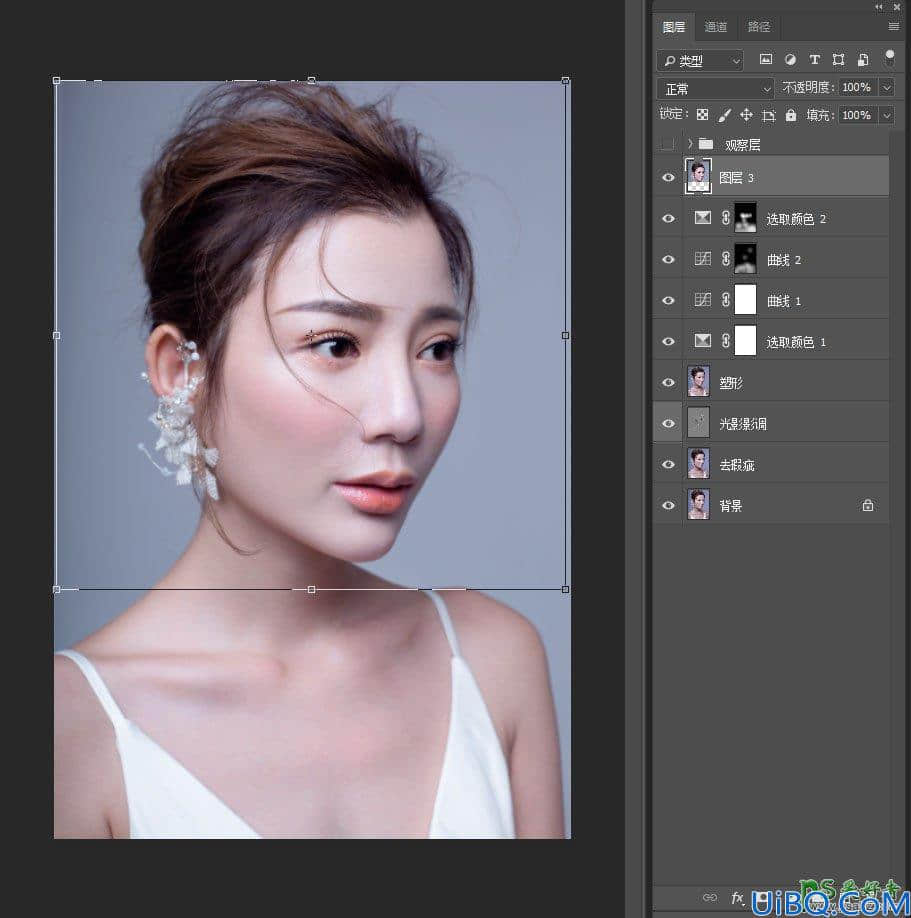
Task: Open opacity (不透明度) slider arrow
Action: pyautogui.click(x=887, y=87)
